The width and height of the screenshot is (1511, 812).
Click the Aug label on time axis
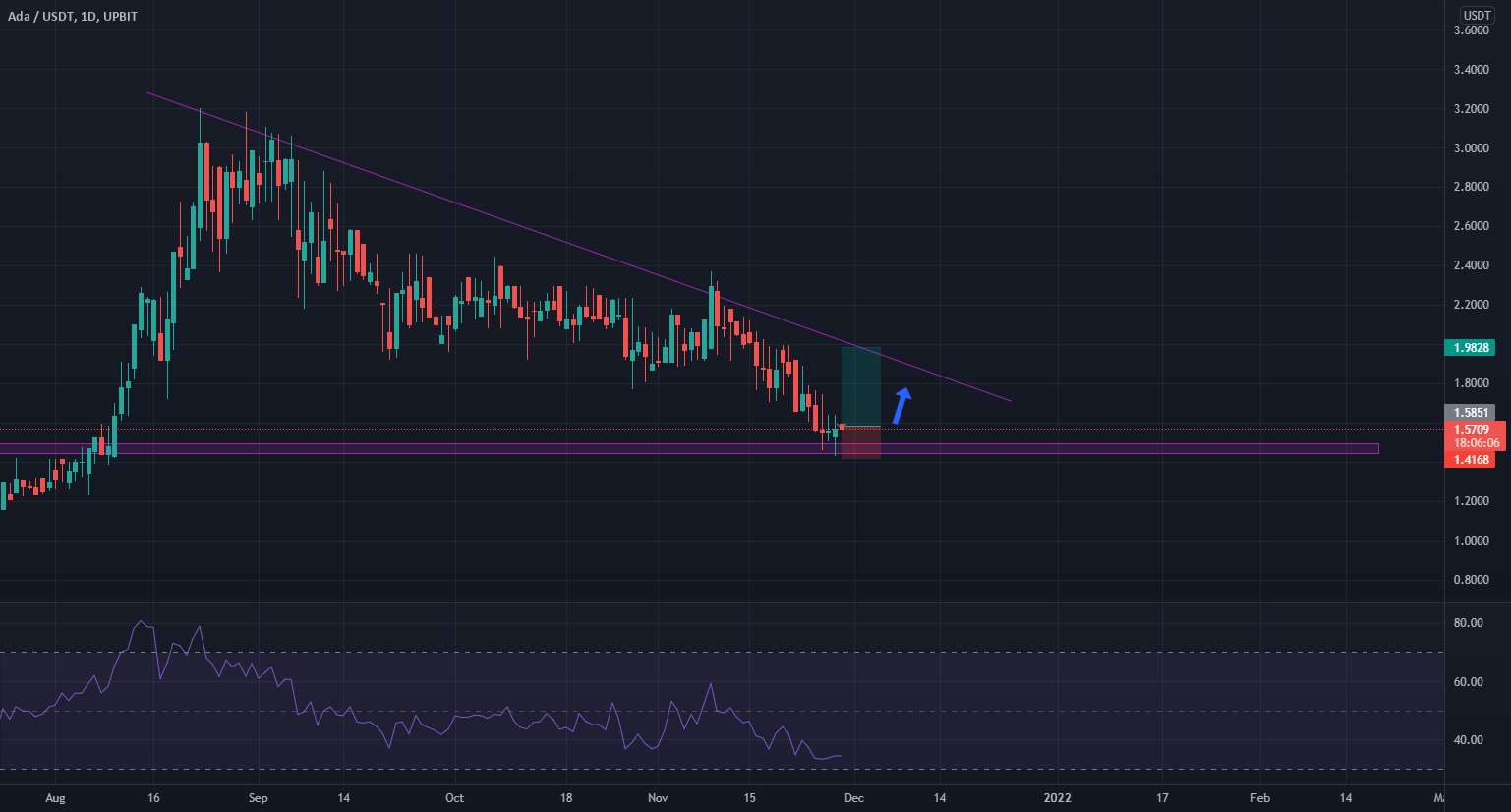point(55,798)
